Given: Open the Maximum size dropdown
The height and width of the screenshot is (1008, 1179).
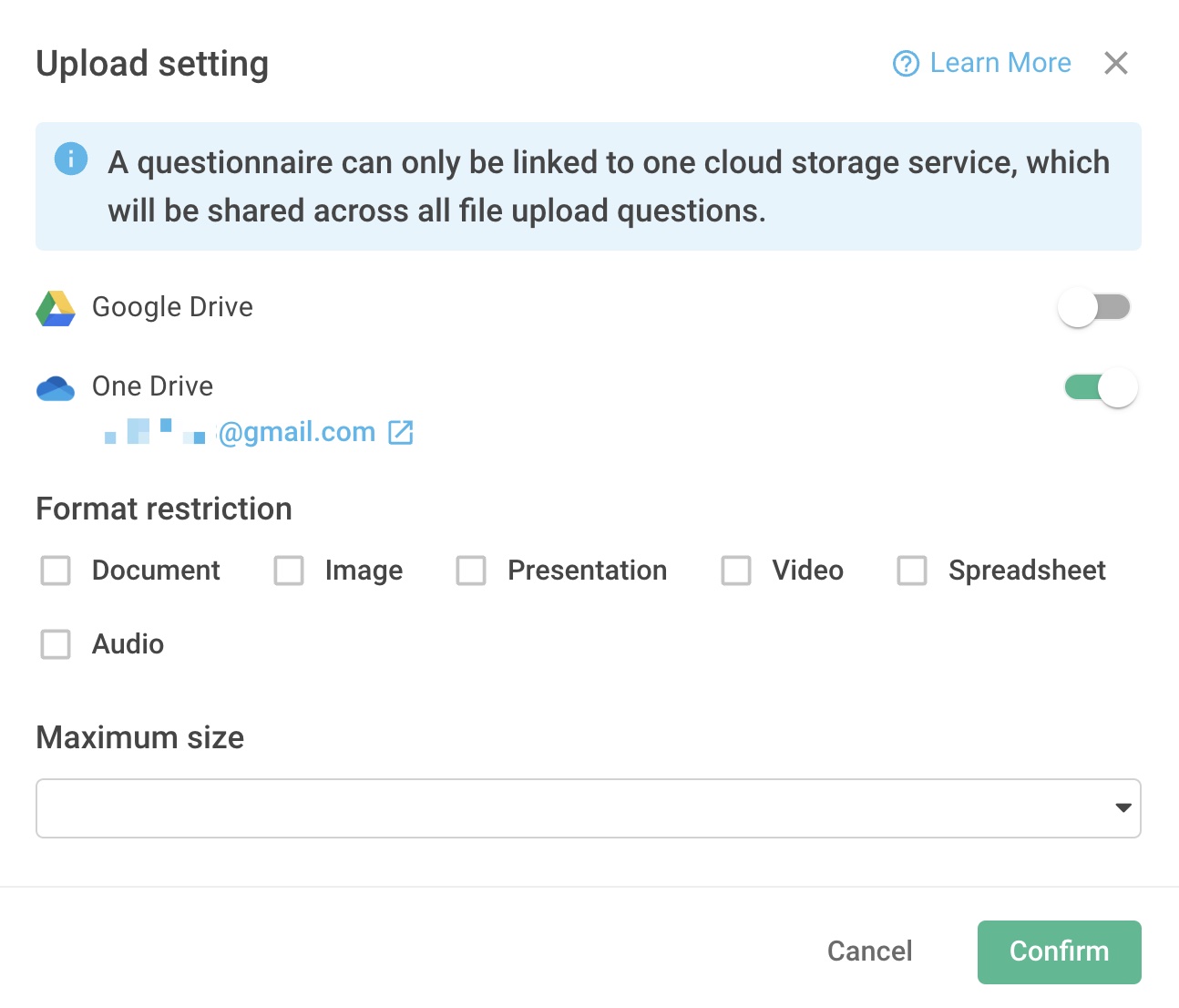Looking at the screenshot, I should coord(589,807).
